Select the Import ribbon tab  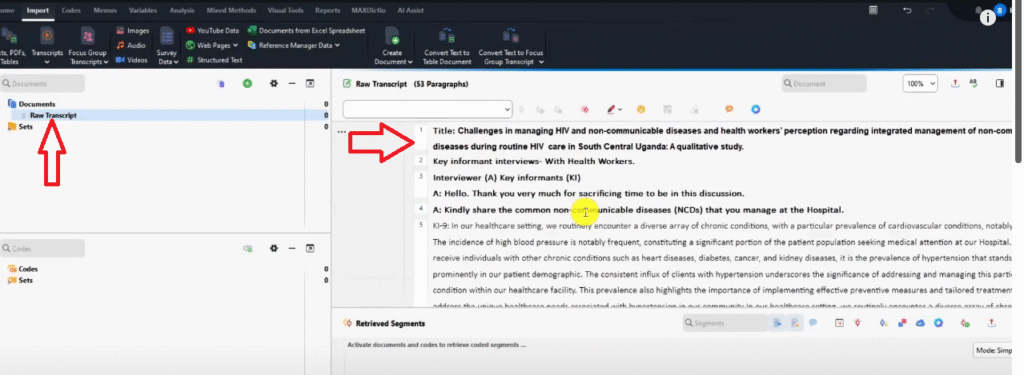[x=38, y=10]
